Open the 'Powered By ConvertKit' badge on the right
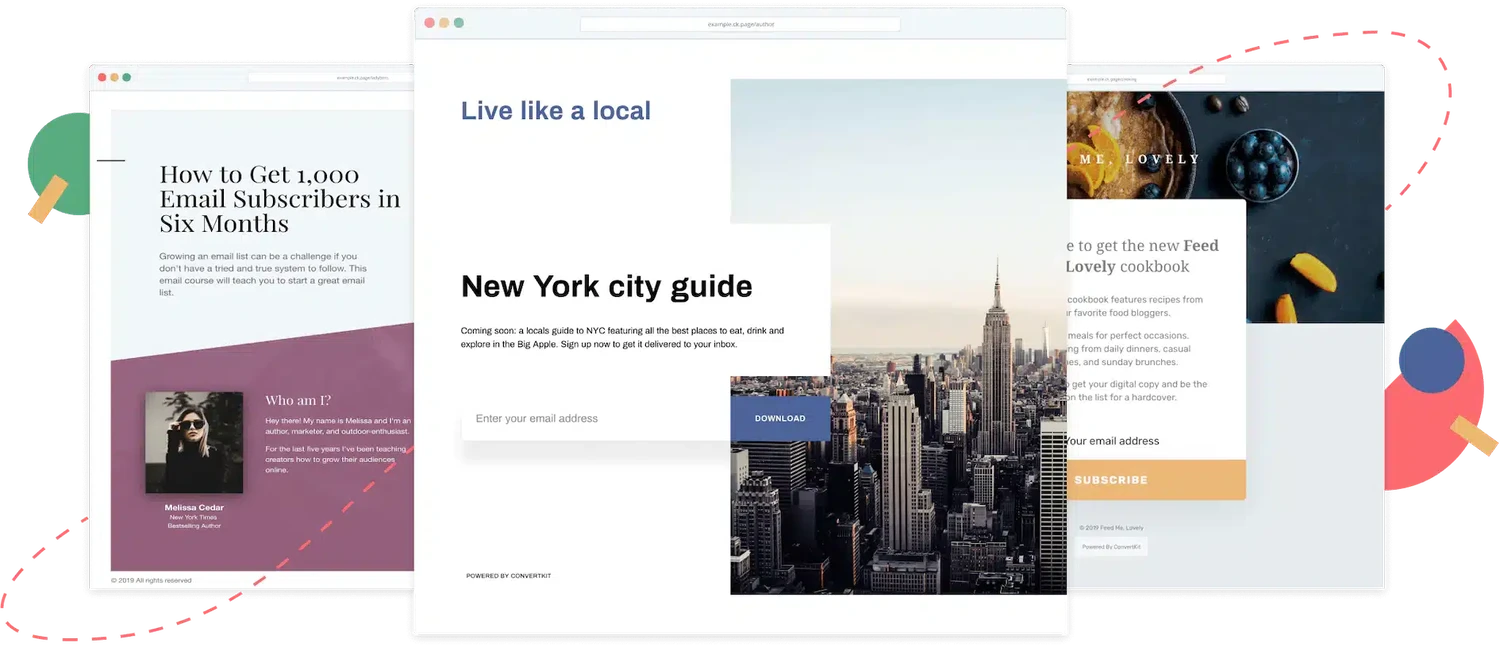Viewport: 1500px width, 647px height. (1111, 547)
